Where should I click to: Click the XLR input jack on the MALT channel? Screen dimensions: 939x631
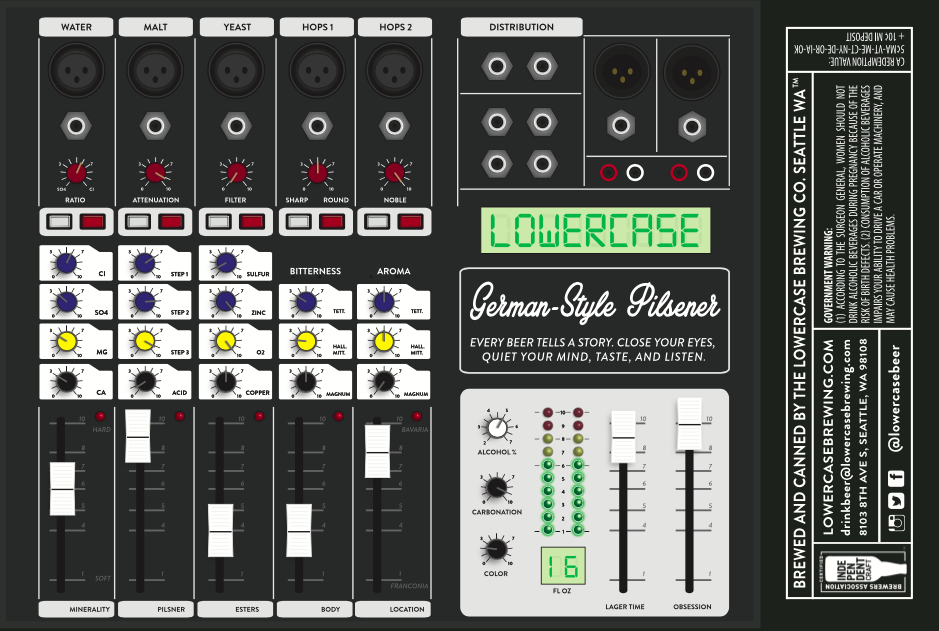[155, 70]
